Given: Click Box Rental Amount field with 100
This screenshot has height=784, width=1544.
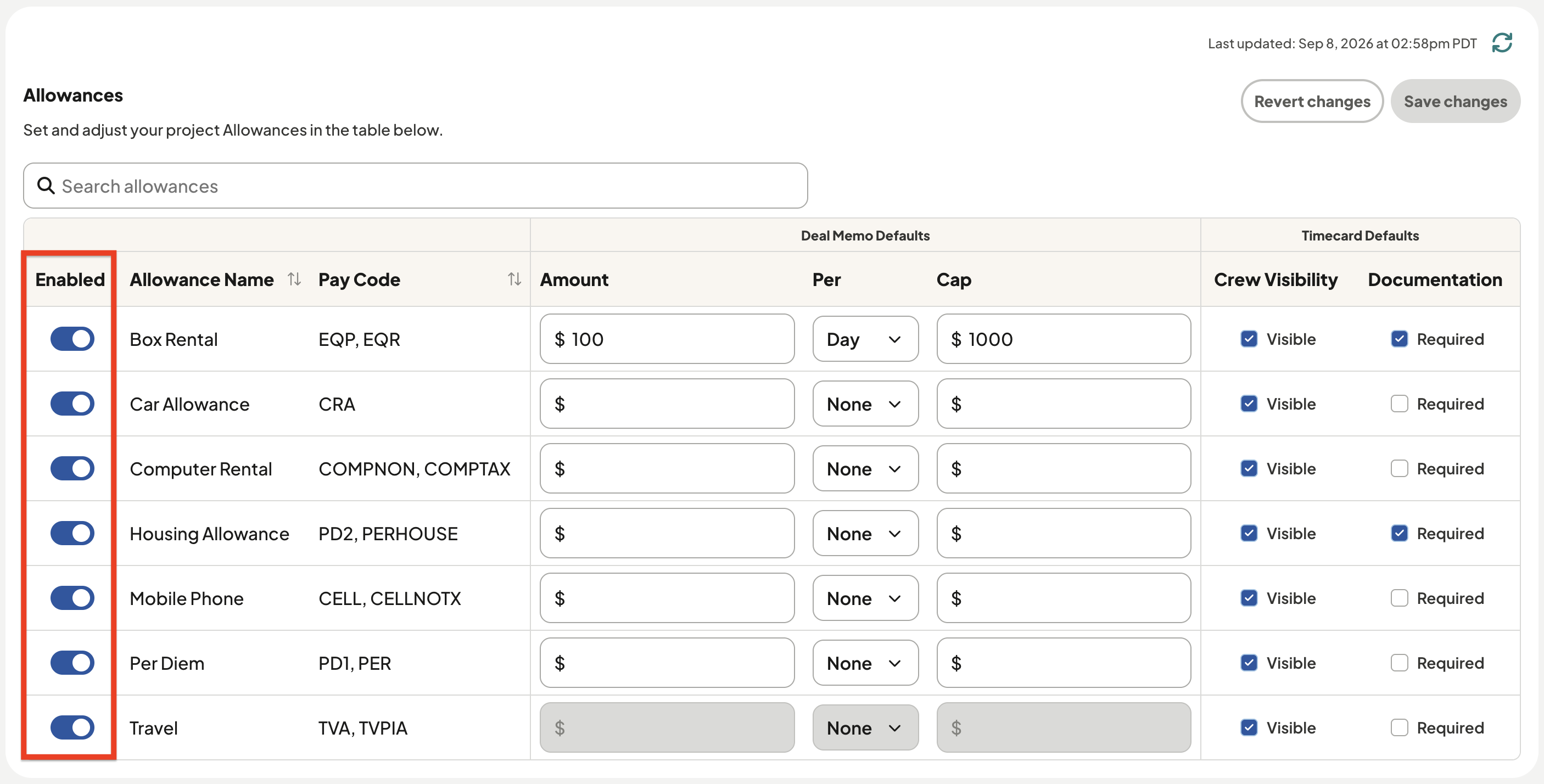Looking at the screenshot, I should [x=667, y=339].
